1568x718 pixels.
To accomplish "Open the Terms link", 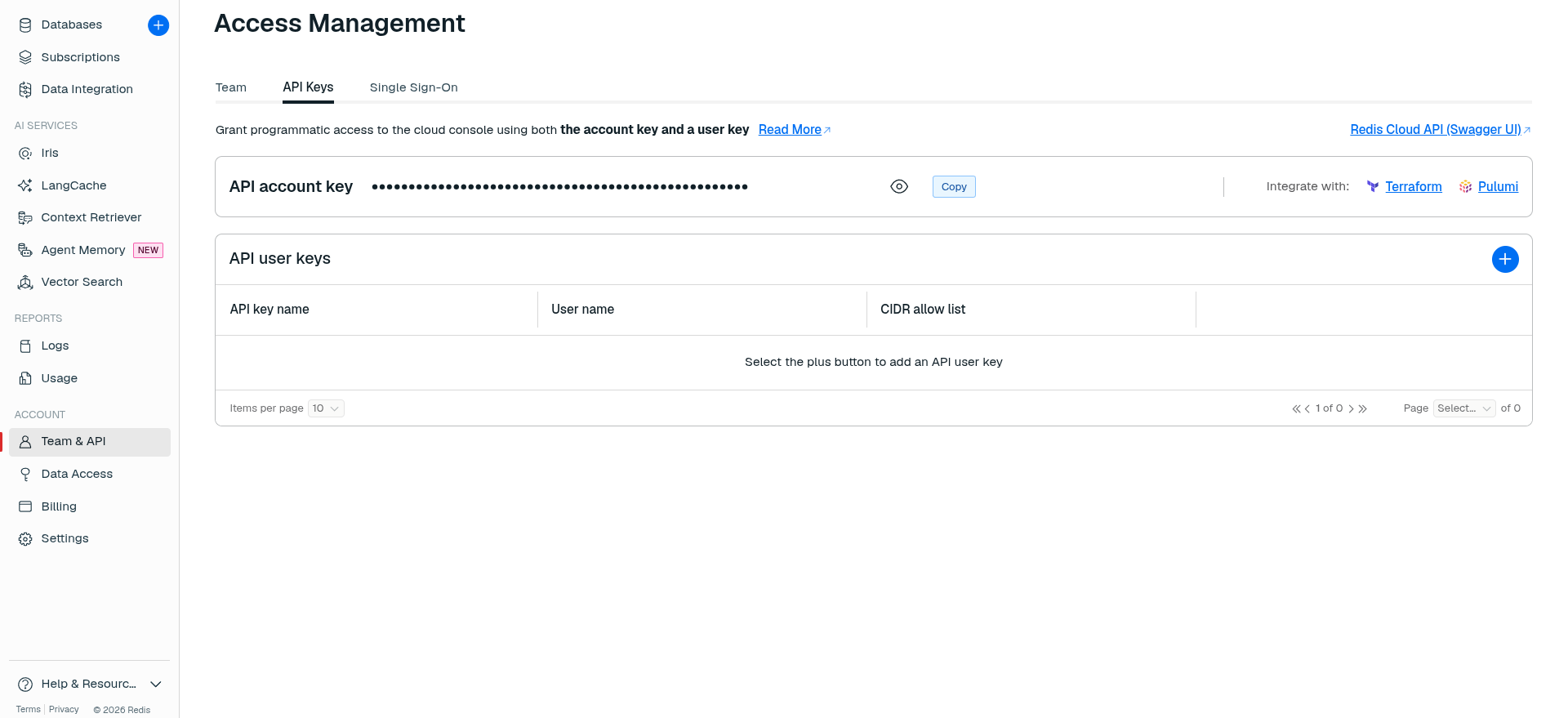I will coord(29,709).
